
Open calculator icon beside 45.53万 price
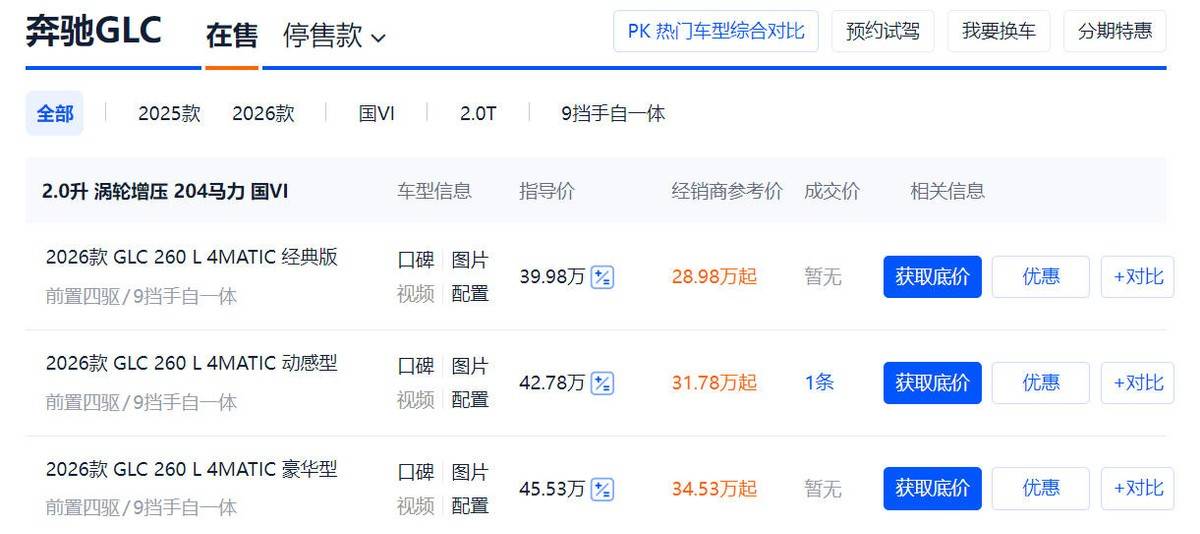[602, 489]
